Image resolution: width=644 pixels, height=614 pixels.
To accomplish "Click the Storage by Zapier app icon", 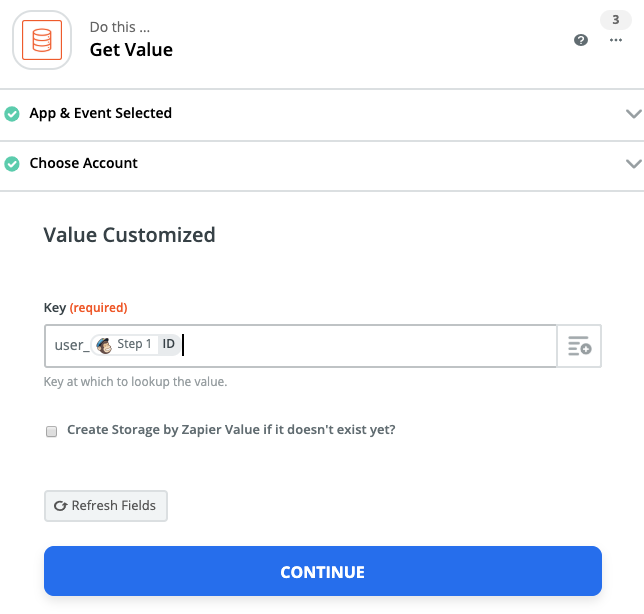I will click(42, 41).
